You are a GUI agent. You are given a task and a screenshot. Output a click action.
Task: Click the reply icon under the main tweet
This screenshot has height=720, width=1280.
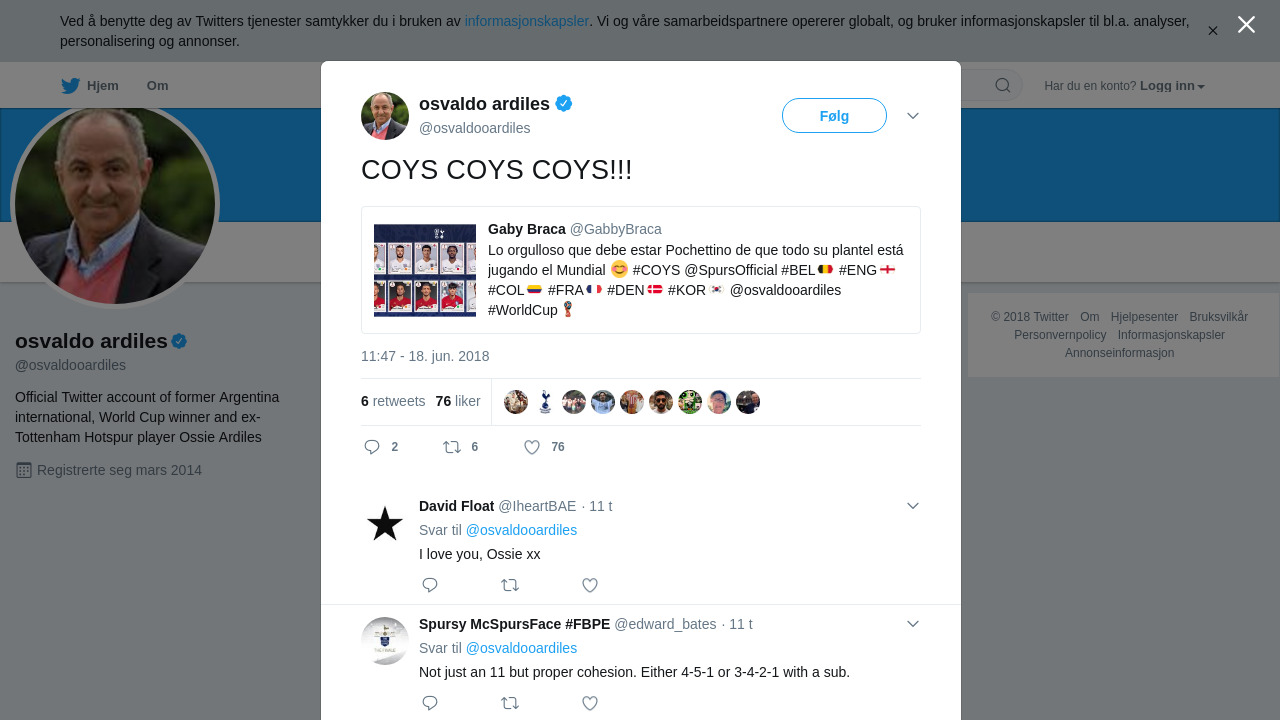click(372, 447)
